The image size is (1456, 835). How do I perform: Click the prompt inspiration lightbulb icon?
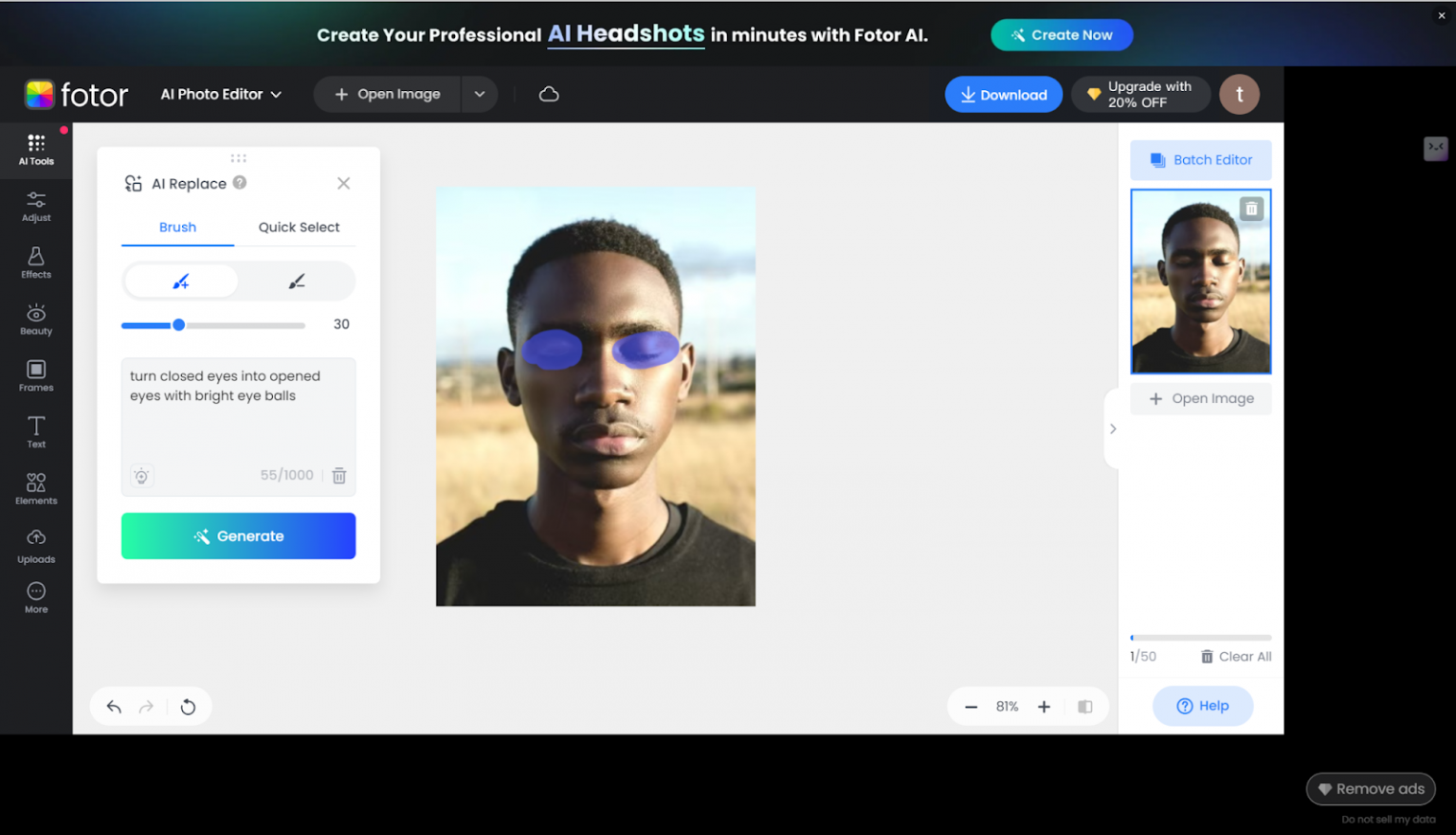click(141, 476)
